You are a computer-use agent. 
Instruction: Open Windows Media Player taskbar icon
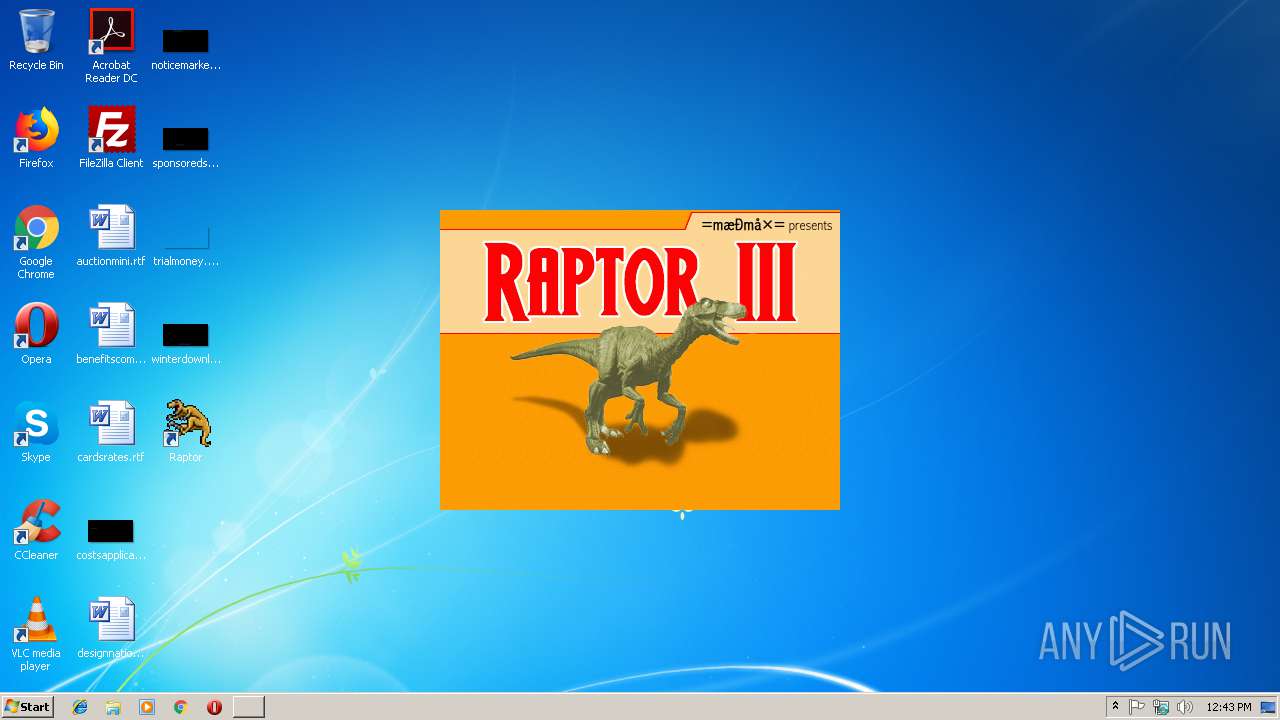click(147, 706)
